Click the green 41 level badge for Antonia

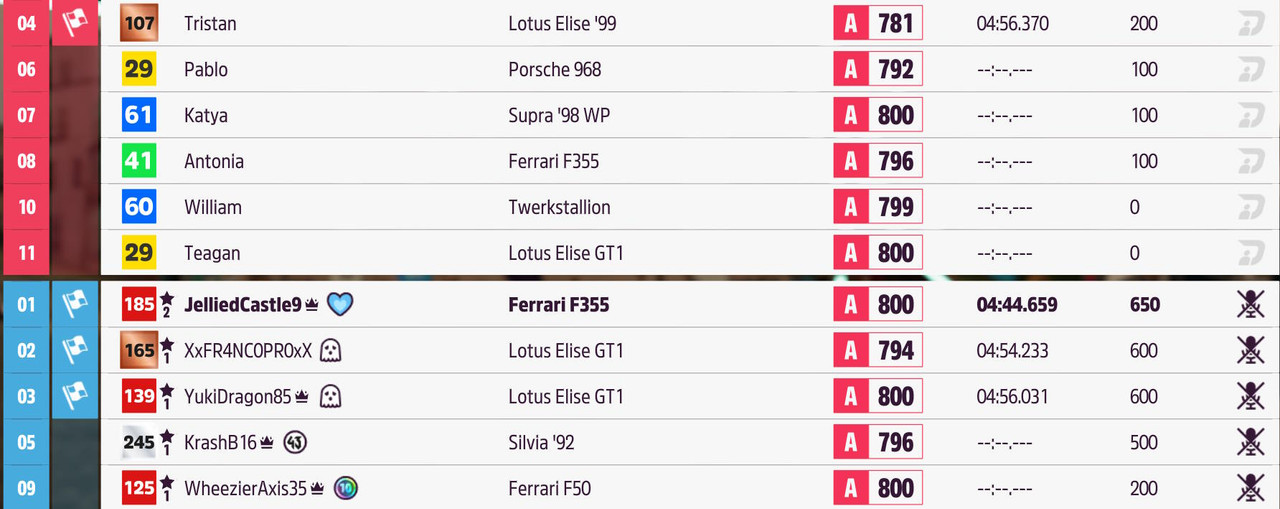click(139, 161)
